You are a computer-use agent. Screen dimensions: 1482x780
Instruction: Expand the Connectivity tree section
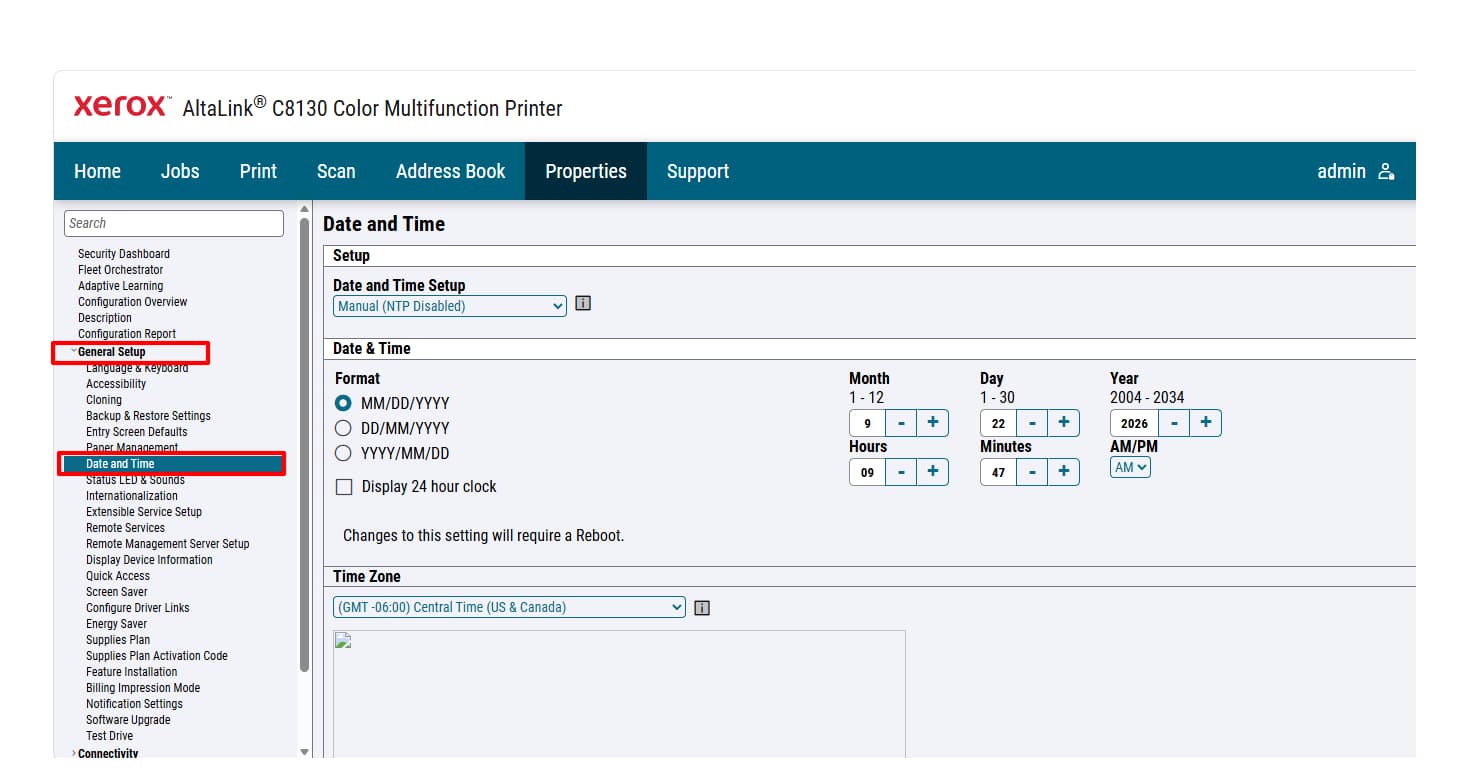[73, 753]
